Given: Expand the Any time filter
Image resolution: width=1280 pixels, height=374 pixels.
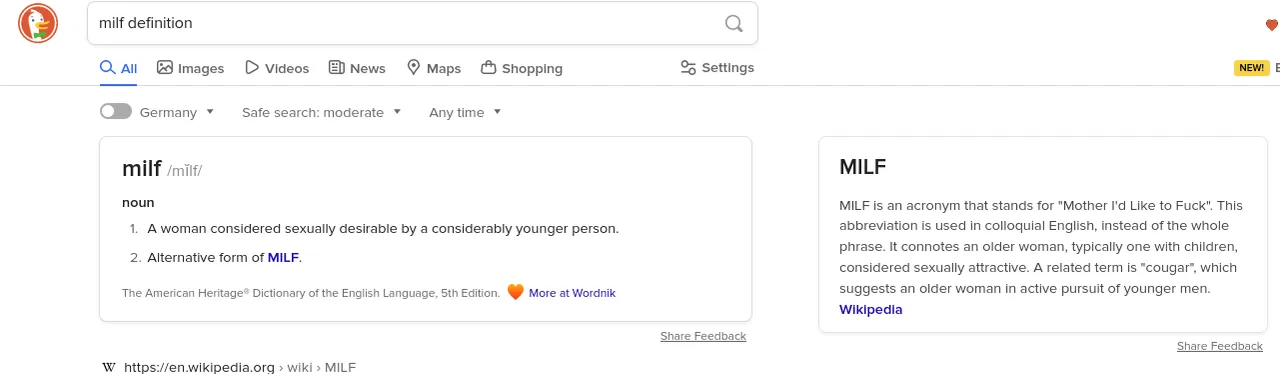Looking at the screenshot, I should pos(465,112).
